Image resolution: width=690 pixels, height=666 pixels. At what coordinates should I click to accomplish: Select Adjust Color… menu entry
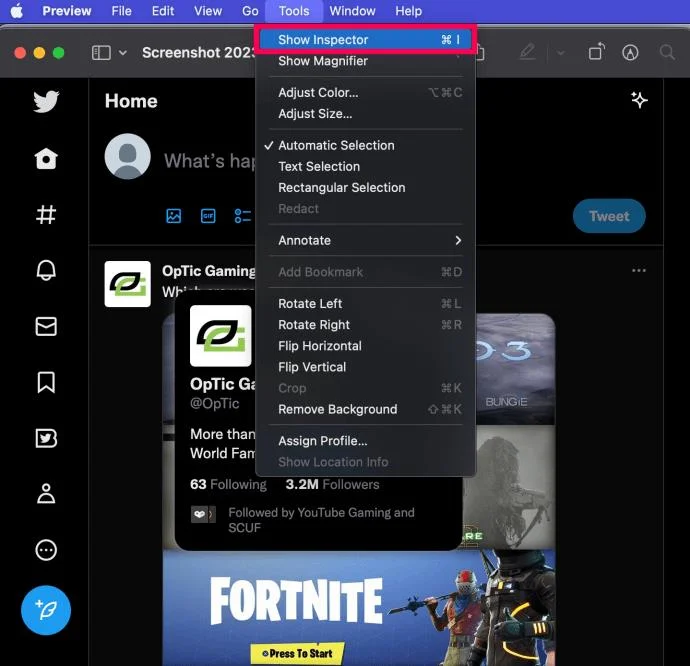click(365, 92)
